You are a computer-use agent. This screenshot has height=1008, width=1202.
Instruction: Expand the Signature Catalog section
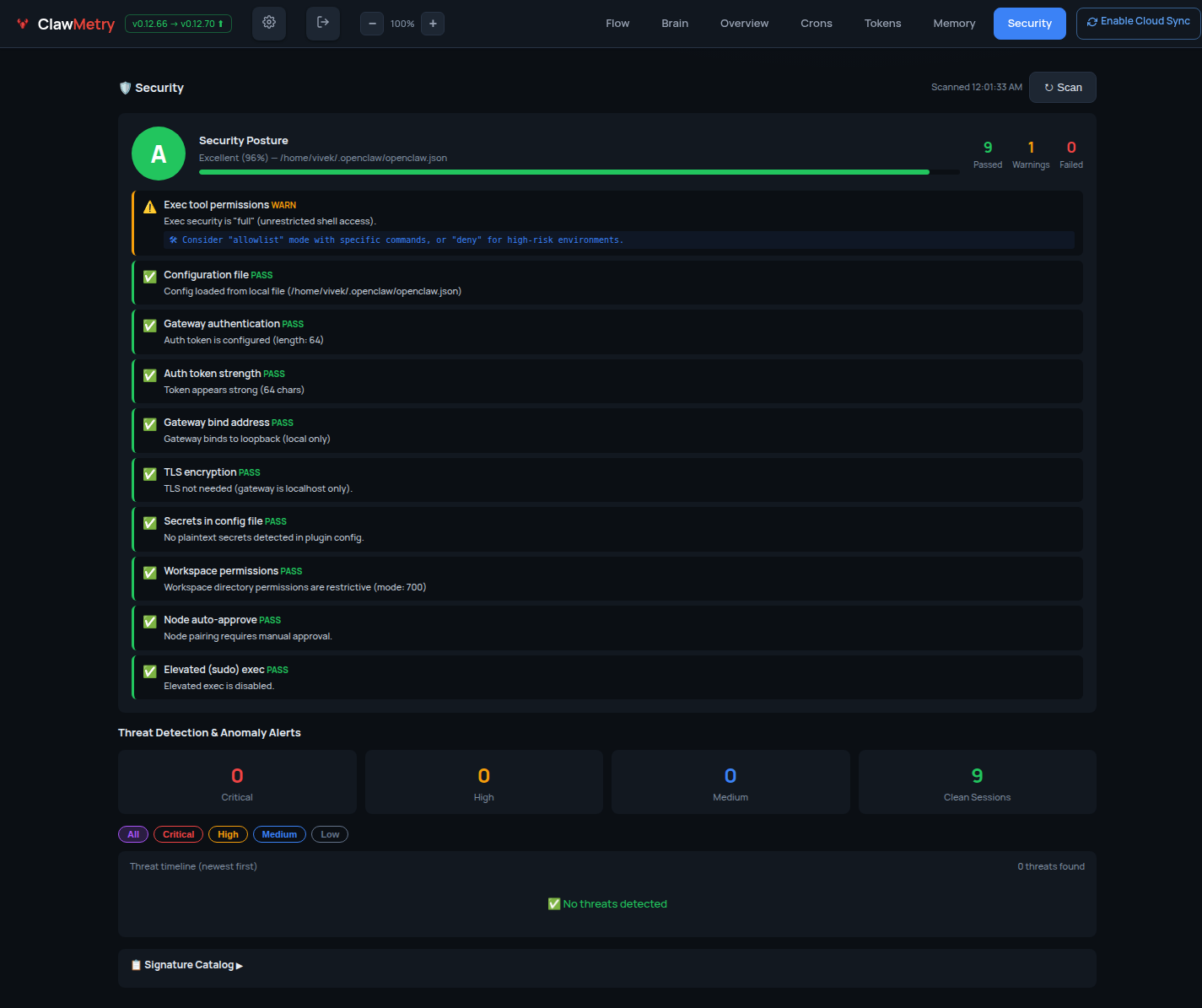[x=187, y=964]
